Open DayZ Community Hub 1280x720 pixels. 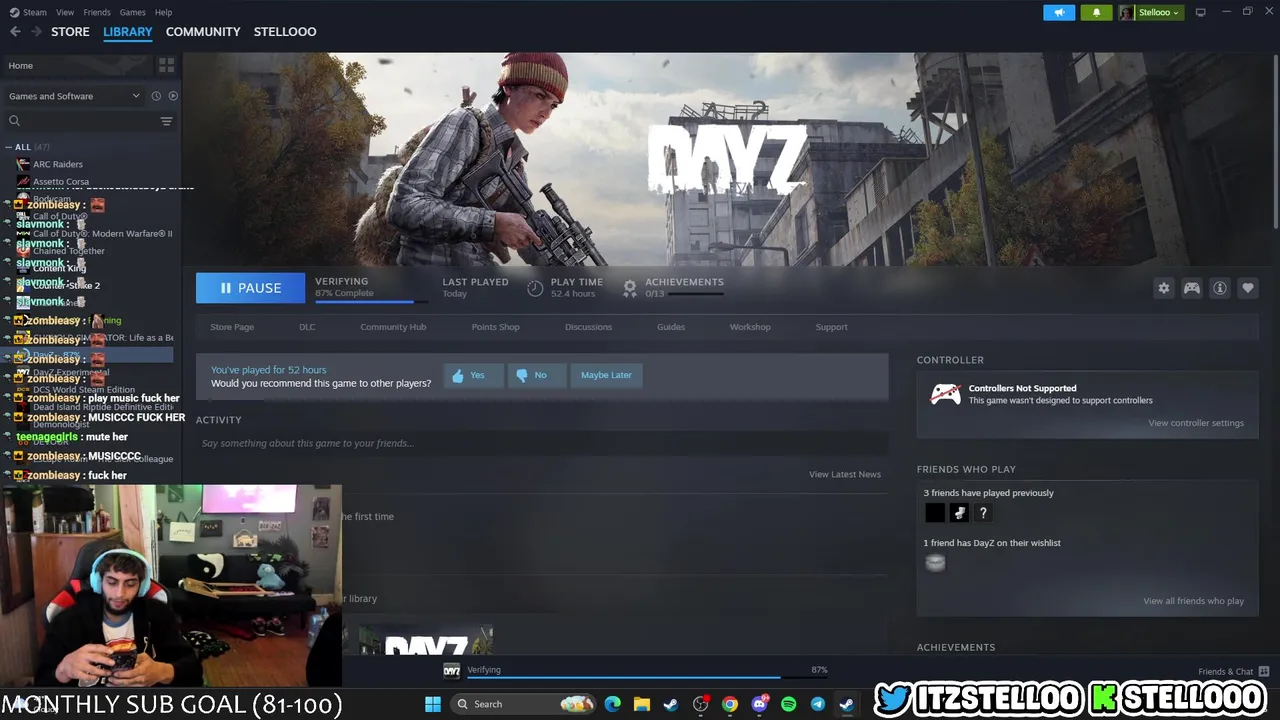click(393, 327)
